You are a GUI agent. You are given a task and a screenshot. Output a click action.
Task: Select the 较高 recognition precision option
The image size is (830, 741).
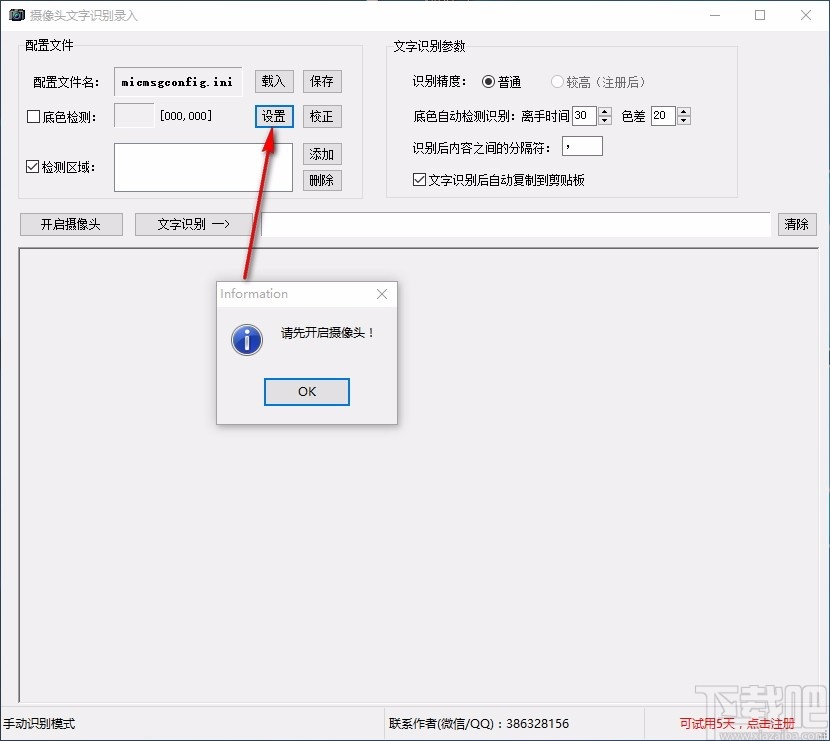557,82
